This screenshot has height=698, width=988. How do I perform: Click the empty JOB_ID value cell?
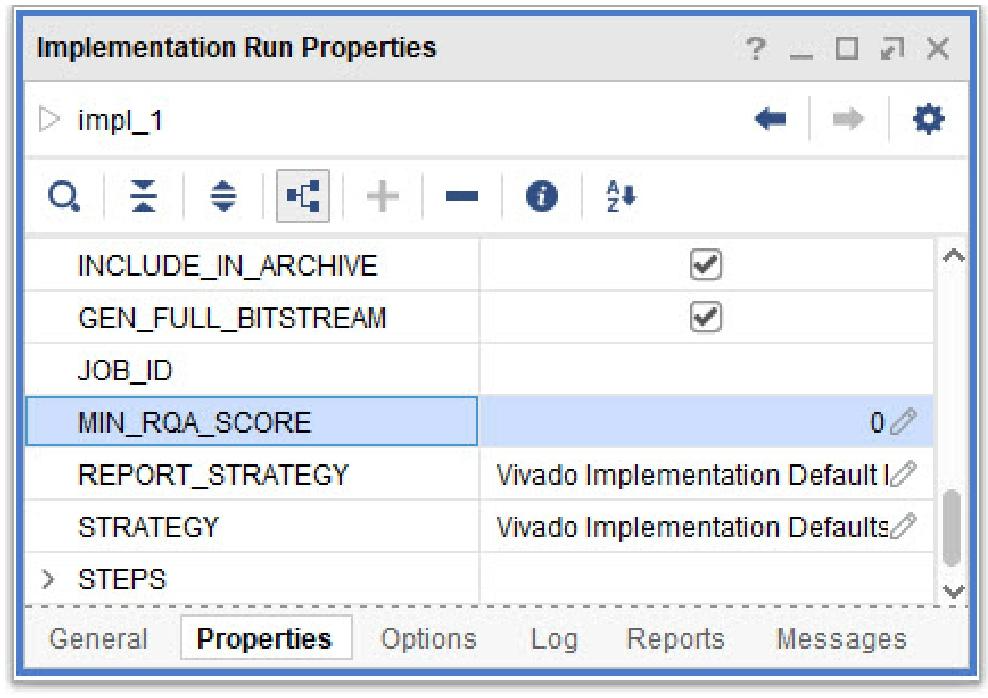tap(706, 369)
